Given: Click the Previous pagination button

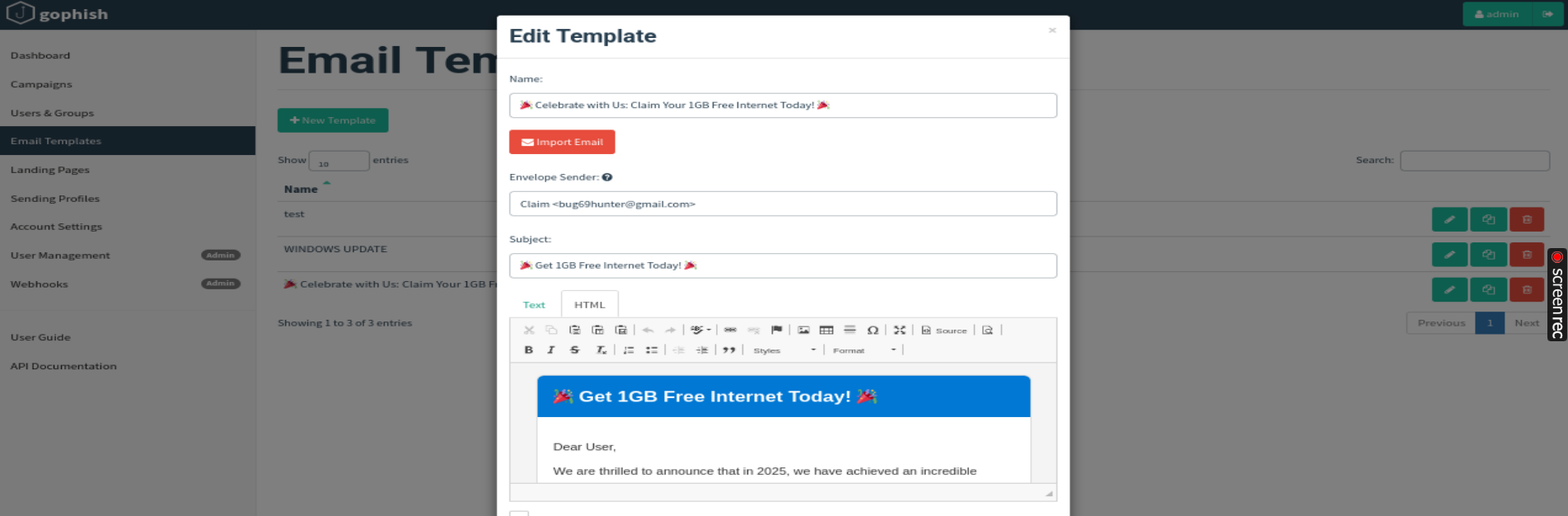Looking at the screenshot, I should 1441,323.
